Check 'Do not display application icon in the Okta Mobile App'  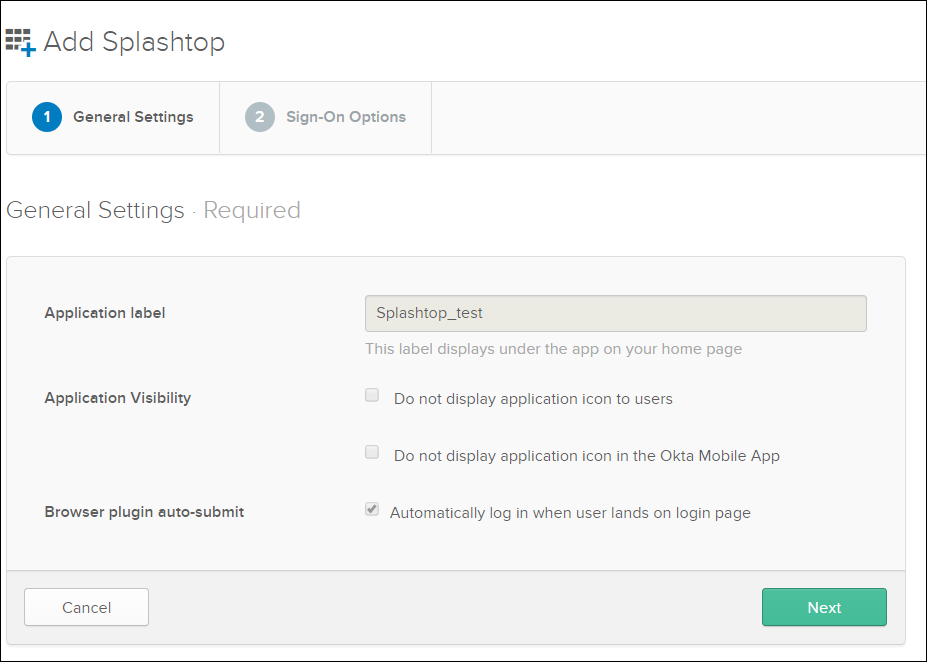click(x=372, y=452)
